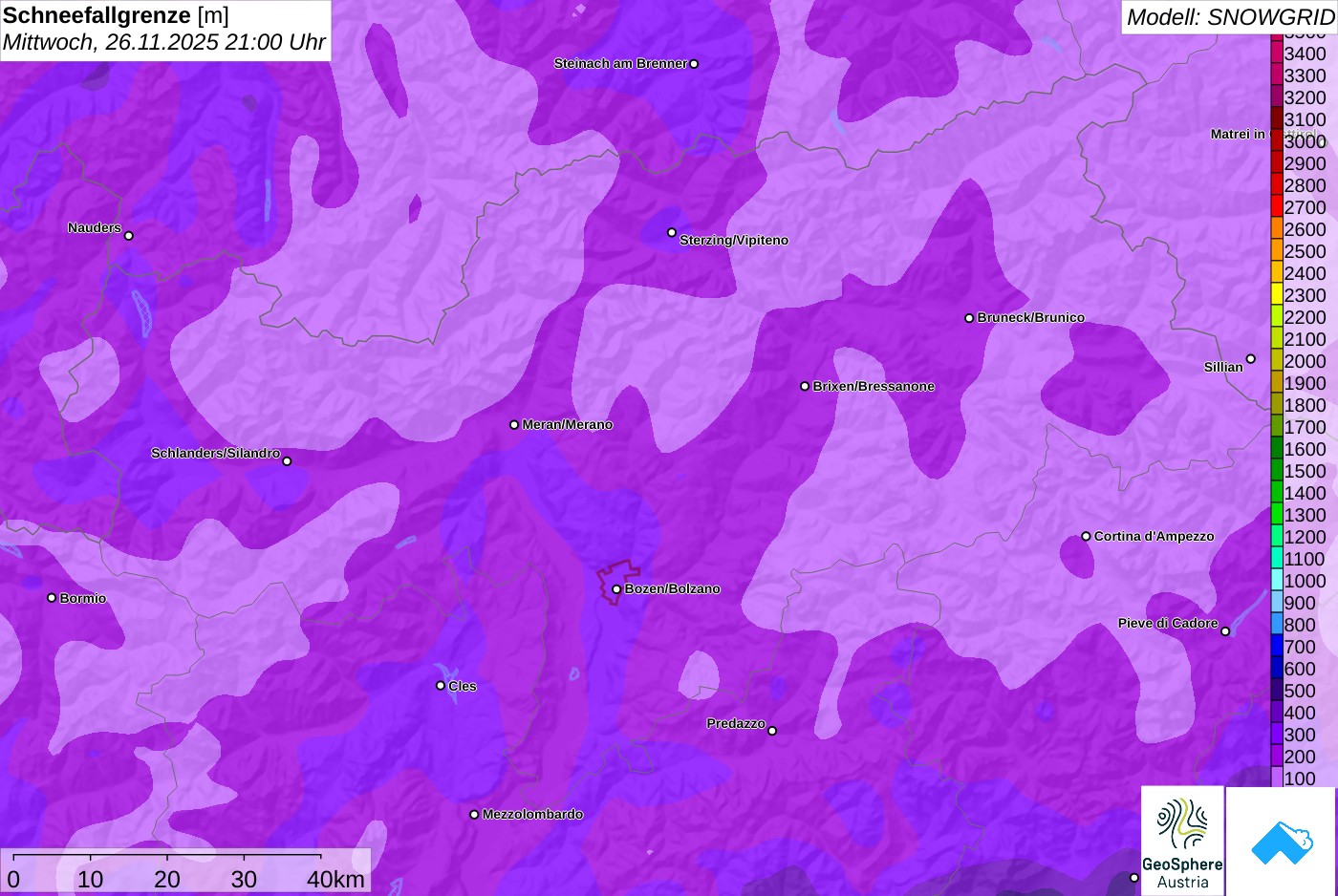The image size is (1338, 896).
Task: Click the 30 mark on scale bar
Action: point(244,879)
